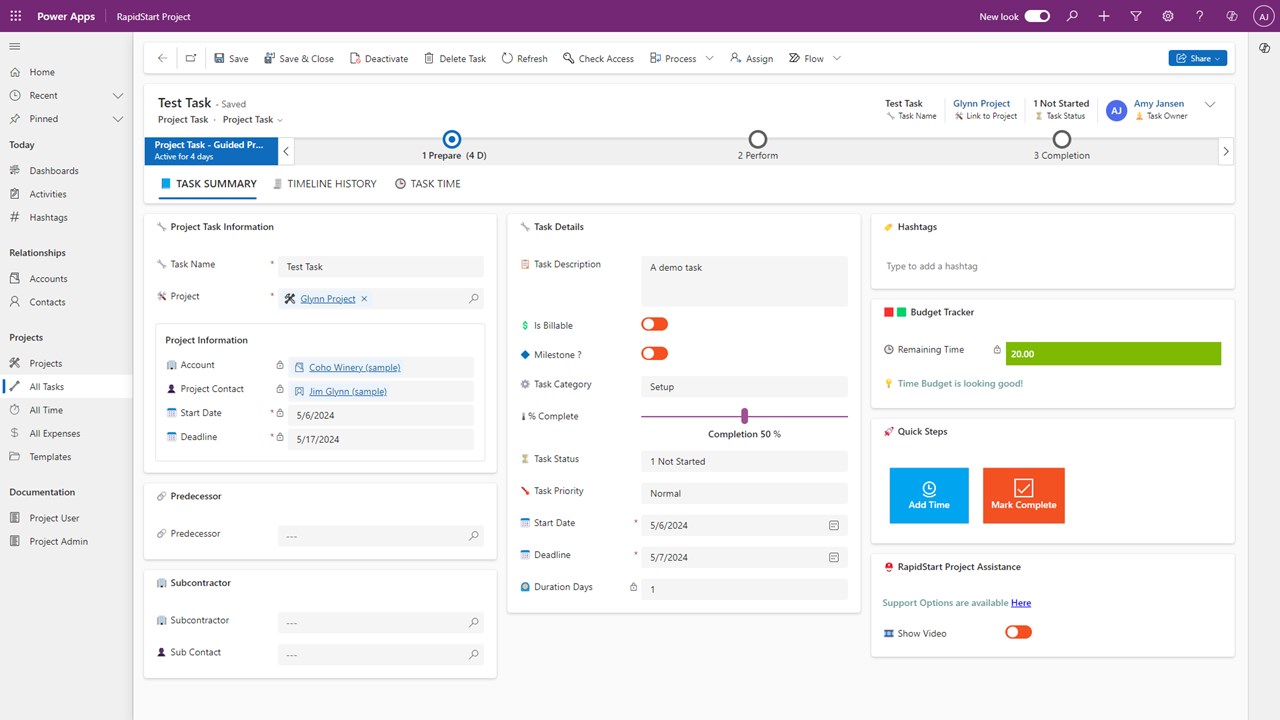
Task: Open the app launcher waffle icon
Action: pos(15,16)
